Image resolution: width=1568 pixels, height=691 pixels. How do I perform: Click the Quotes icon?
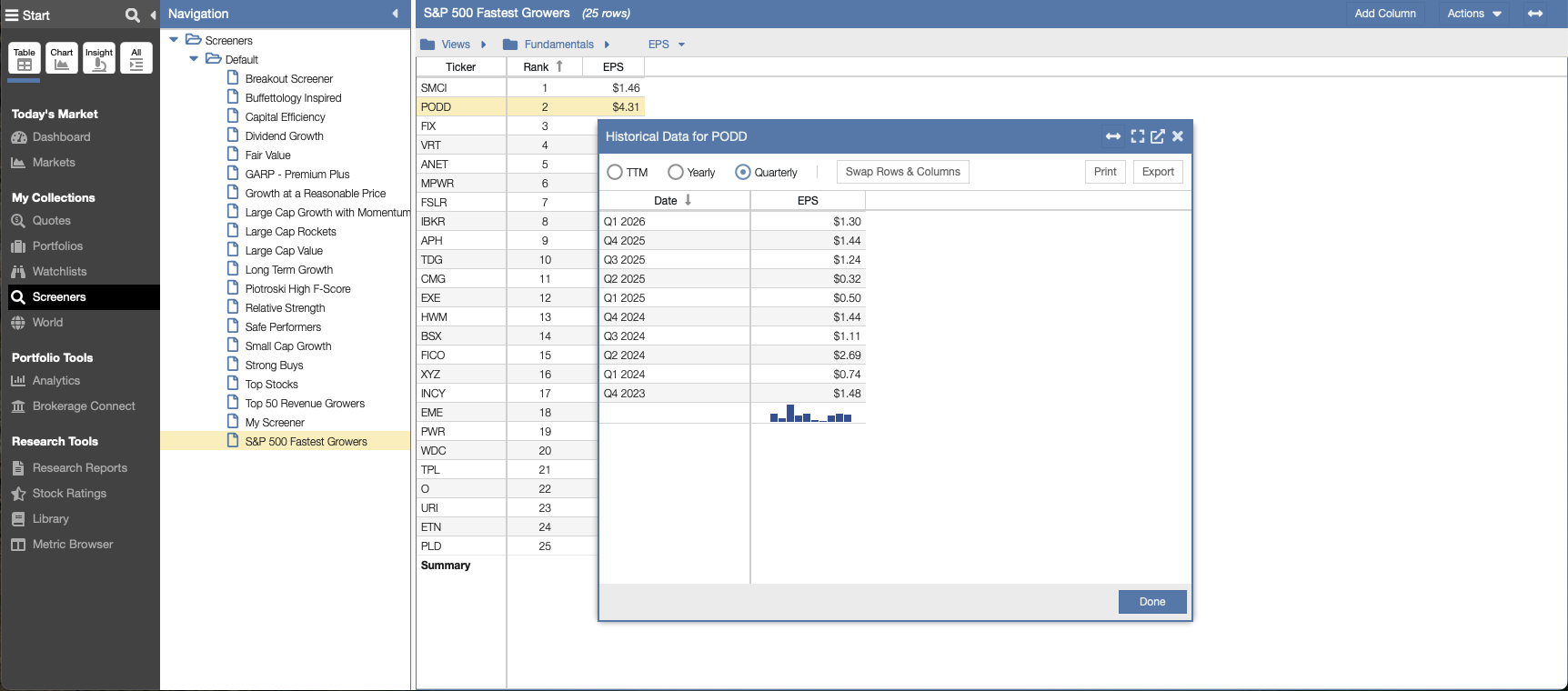[18, 221]
